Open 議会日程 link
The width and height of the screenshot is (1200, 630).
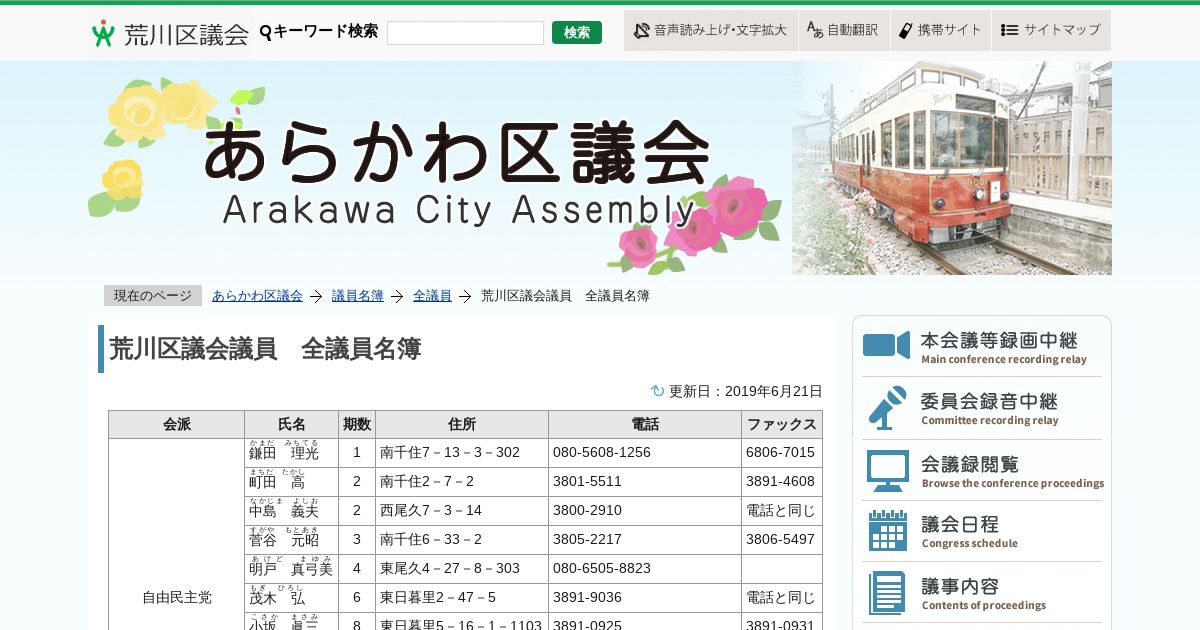982,531
